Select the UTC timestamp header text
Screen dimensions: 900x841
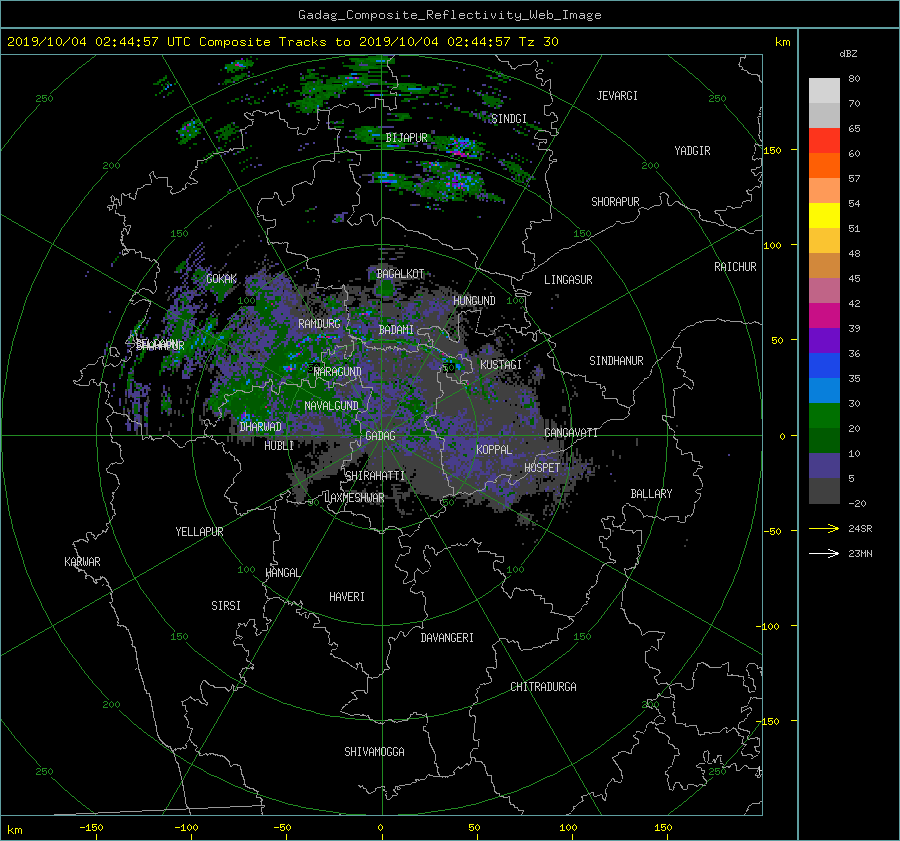click(282, 42)
